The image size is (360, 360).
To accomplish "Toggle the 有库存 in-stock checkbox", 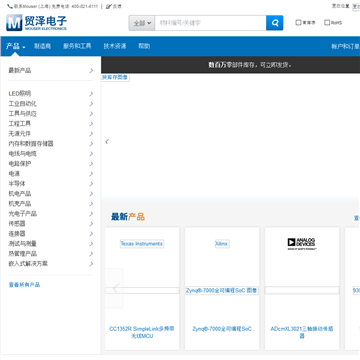I will click(x=298, y=23).
